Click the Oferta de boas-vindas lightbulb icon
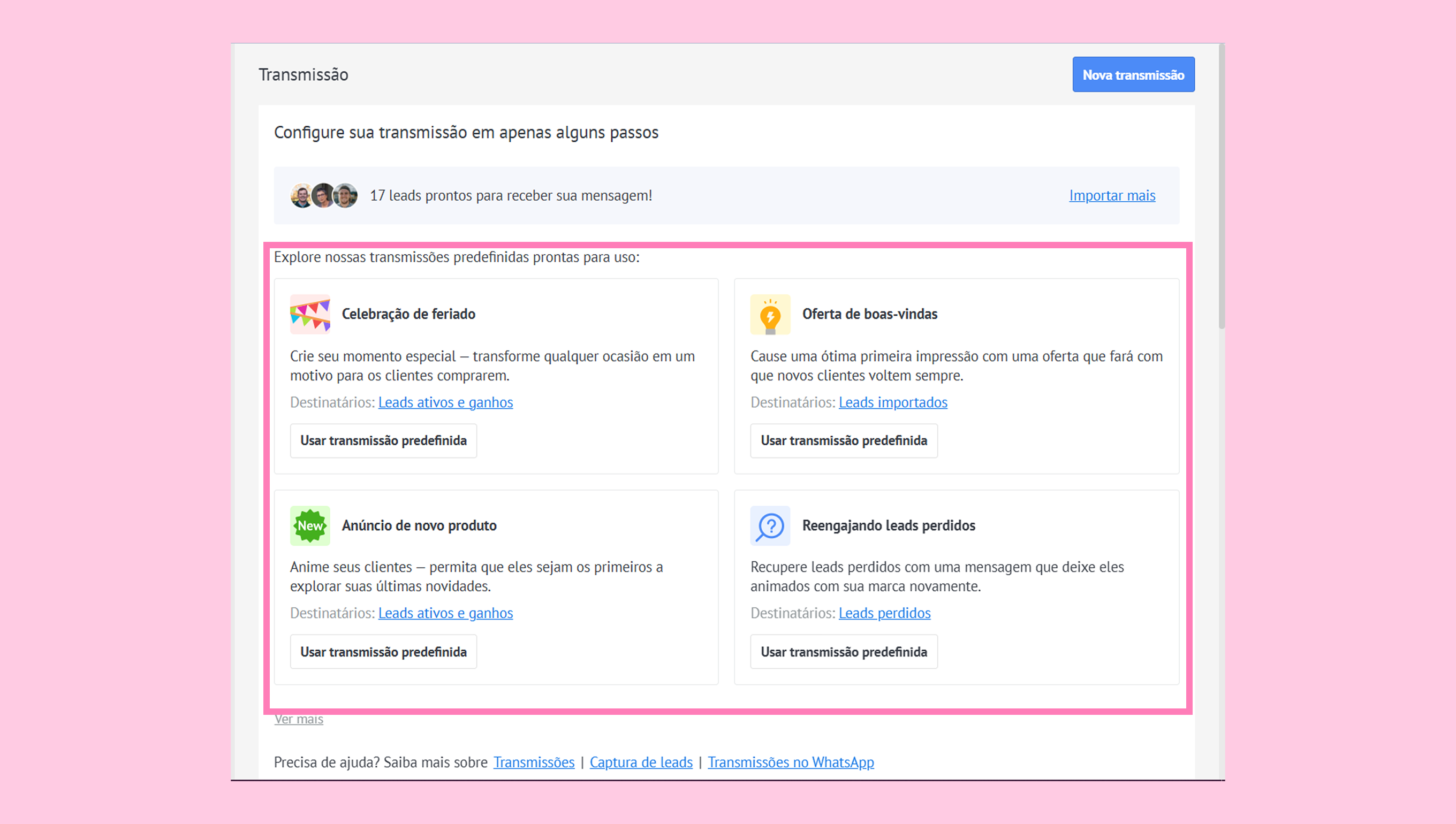The image size is (1456, 824). [770, 314]
